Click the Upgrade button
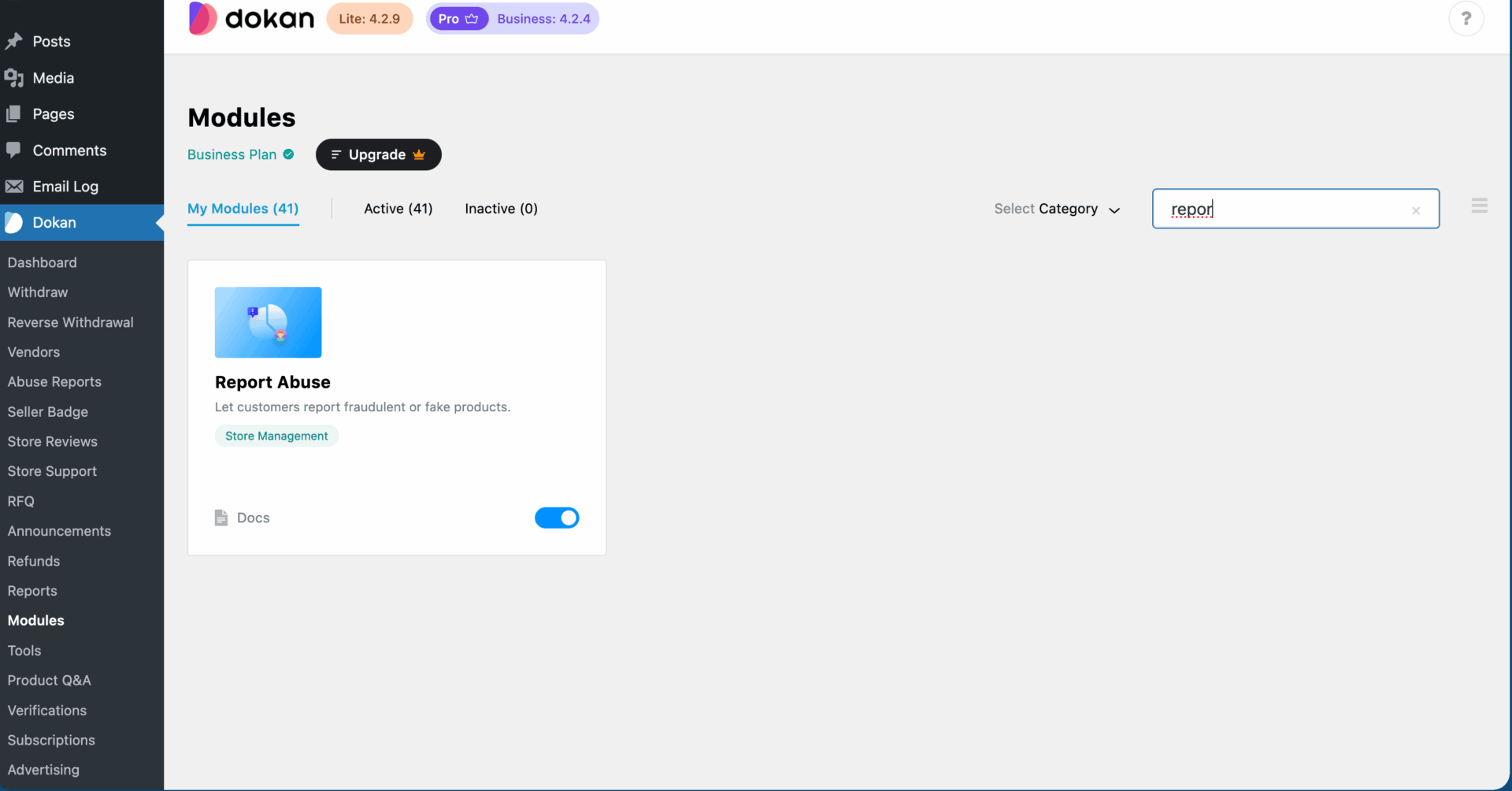The image size is (1512, 791). [x=378, y=154]
